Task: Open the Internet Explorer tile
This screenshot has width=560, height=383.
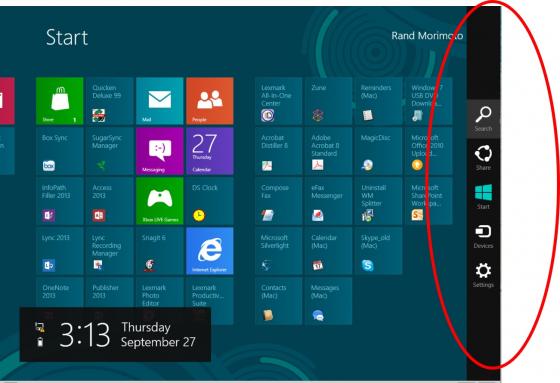Action: click(210, 251)
